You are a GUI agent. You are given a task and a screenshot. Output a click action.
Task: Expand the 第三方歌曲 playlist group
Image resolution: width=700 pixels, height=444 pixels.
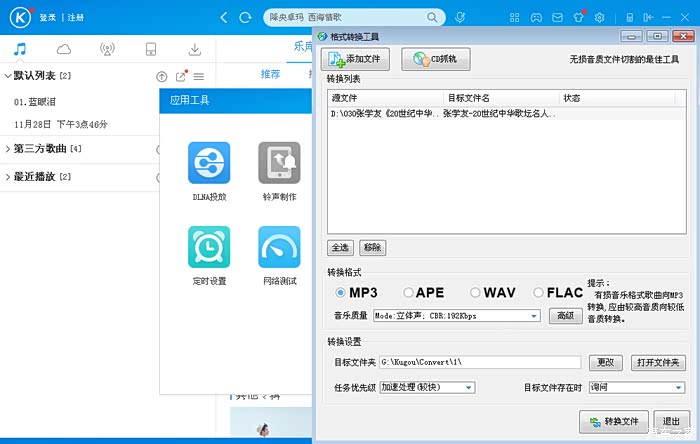7,149
